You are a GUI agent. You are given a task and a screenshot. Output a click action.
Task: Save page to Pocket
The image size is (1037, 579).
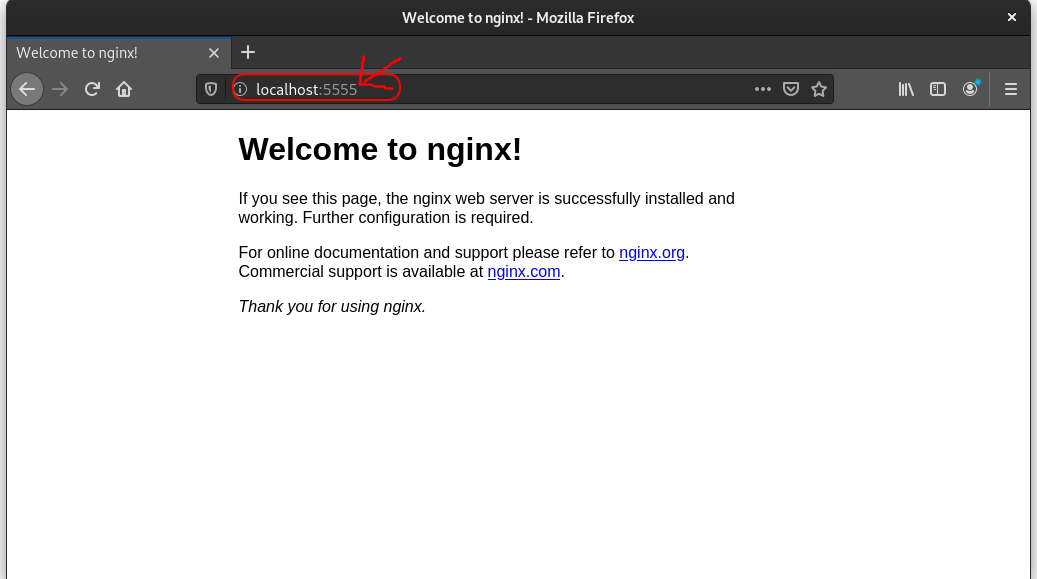(791, 89)
